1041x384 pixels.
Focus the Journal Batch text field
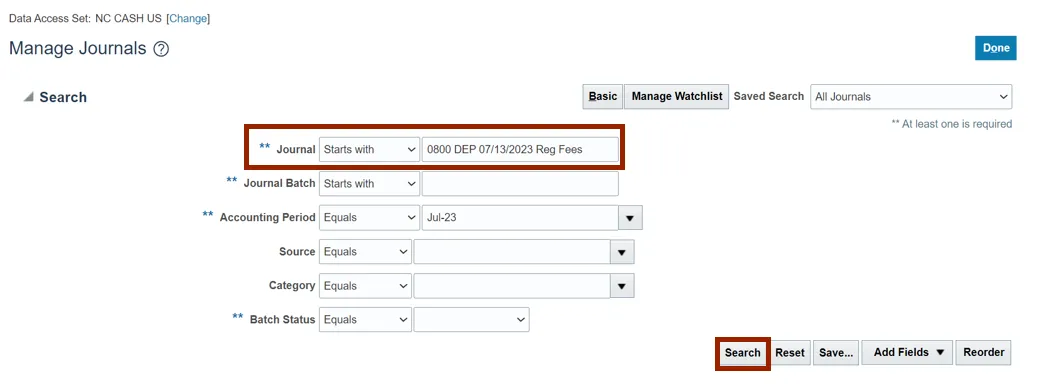coord(520,183)
